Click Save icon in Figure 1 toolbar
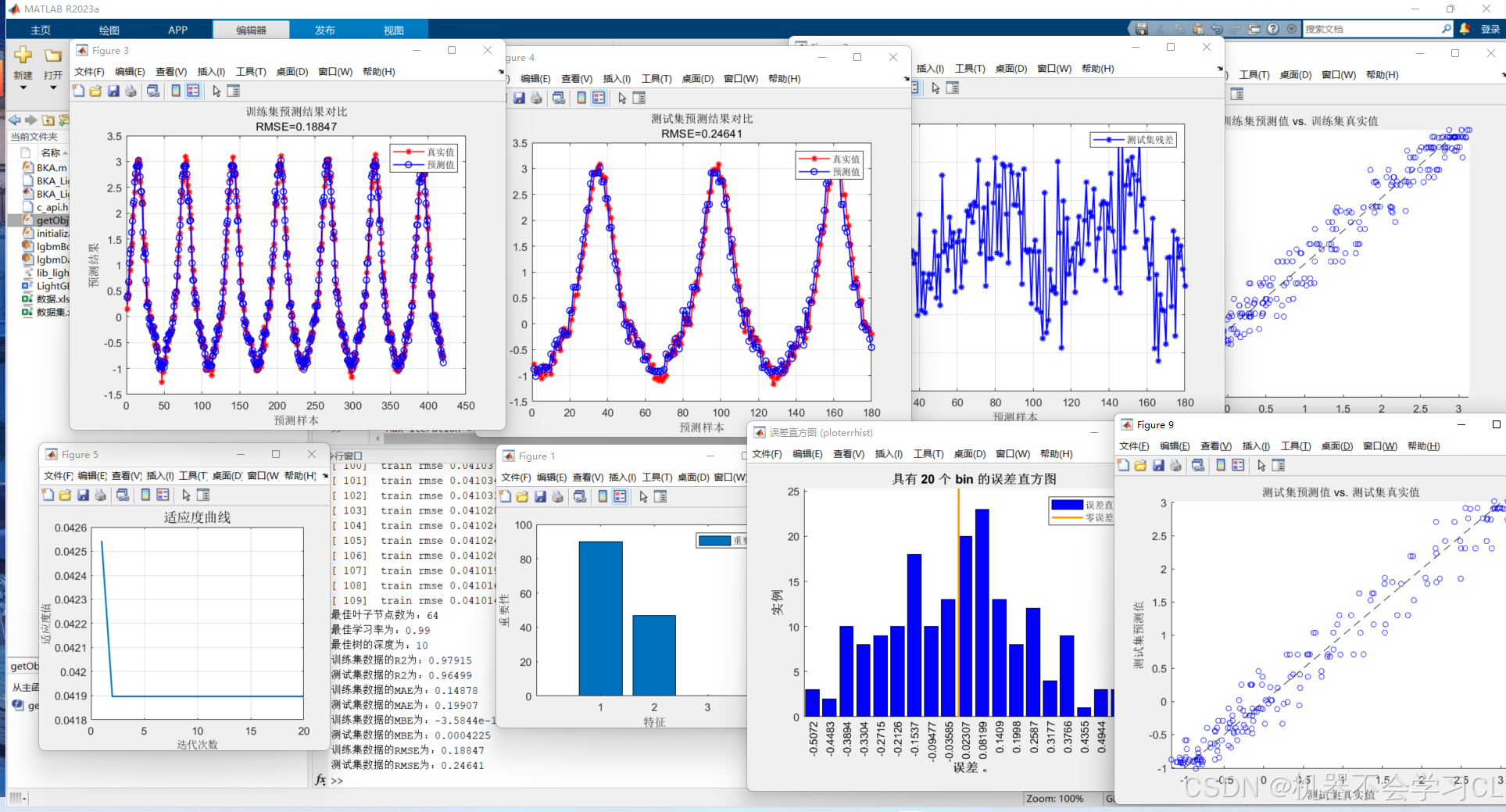 click(x=540, y=497)
